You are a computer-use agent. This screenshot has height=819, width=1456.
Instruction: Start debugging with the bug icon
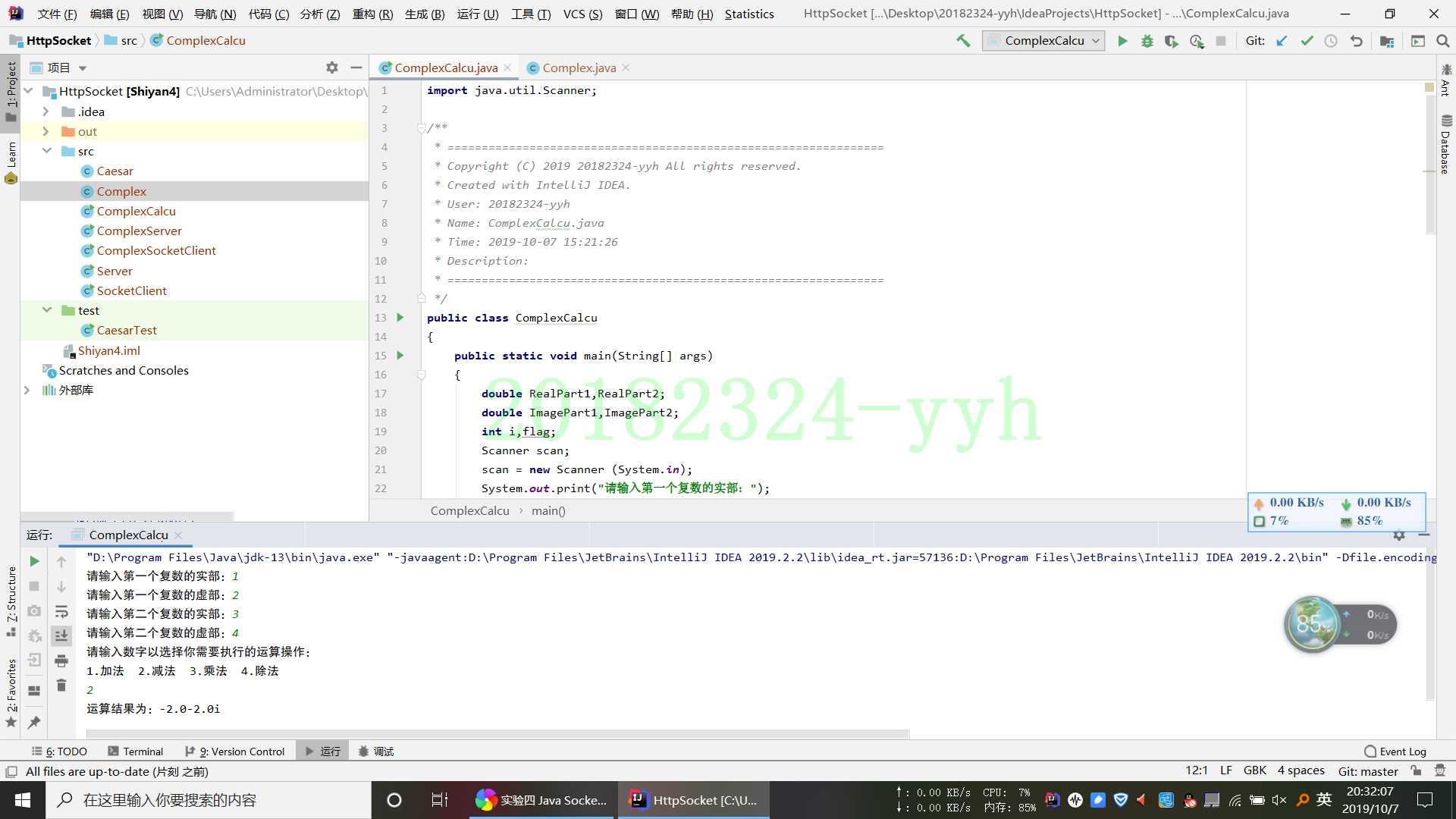point(1147,41)
